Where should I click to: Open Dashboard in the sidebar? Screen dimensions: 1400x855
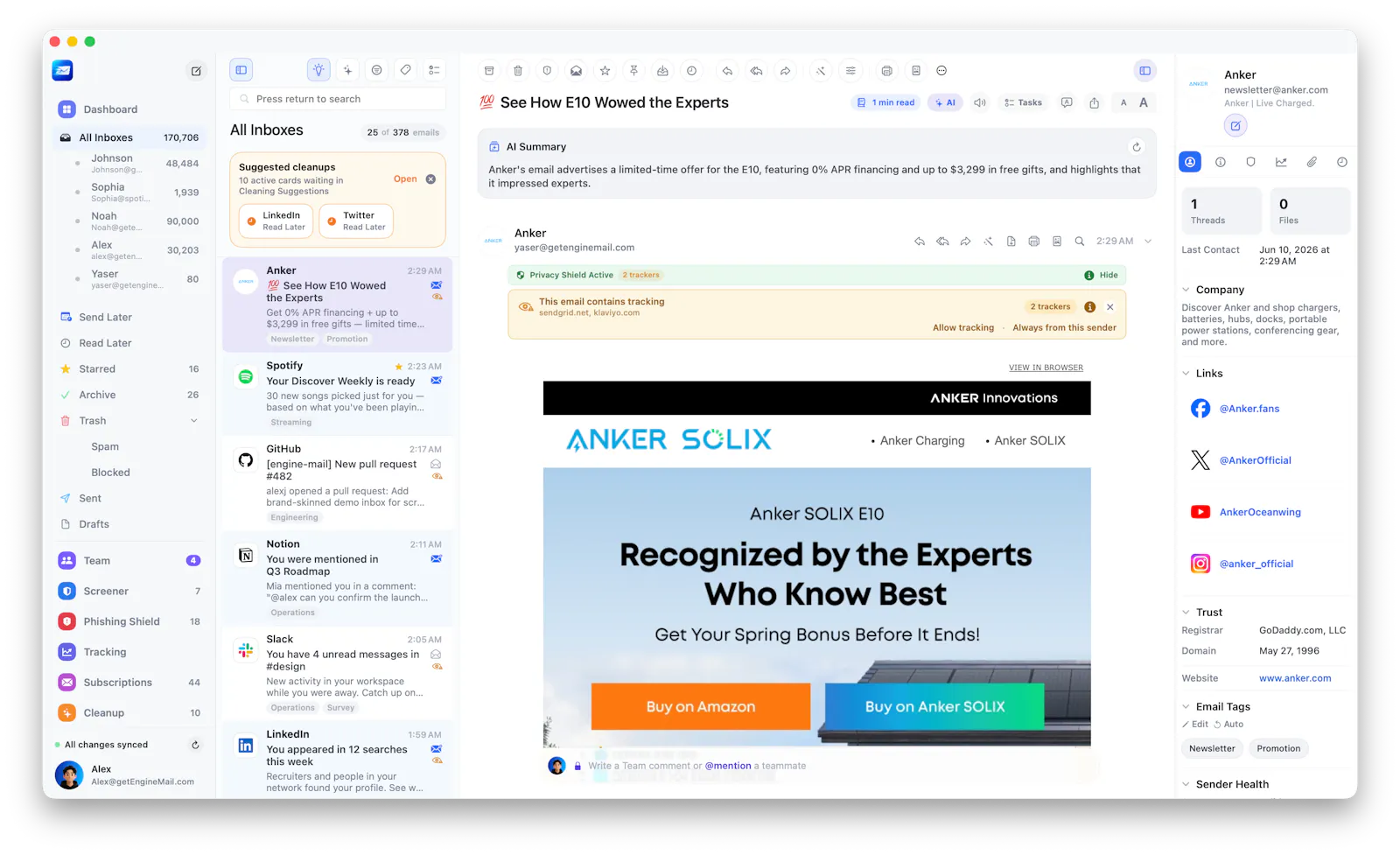130,109
